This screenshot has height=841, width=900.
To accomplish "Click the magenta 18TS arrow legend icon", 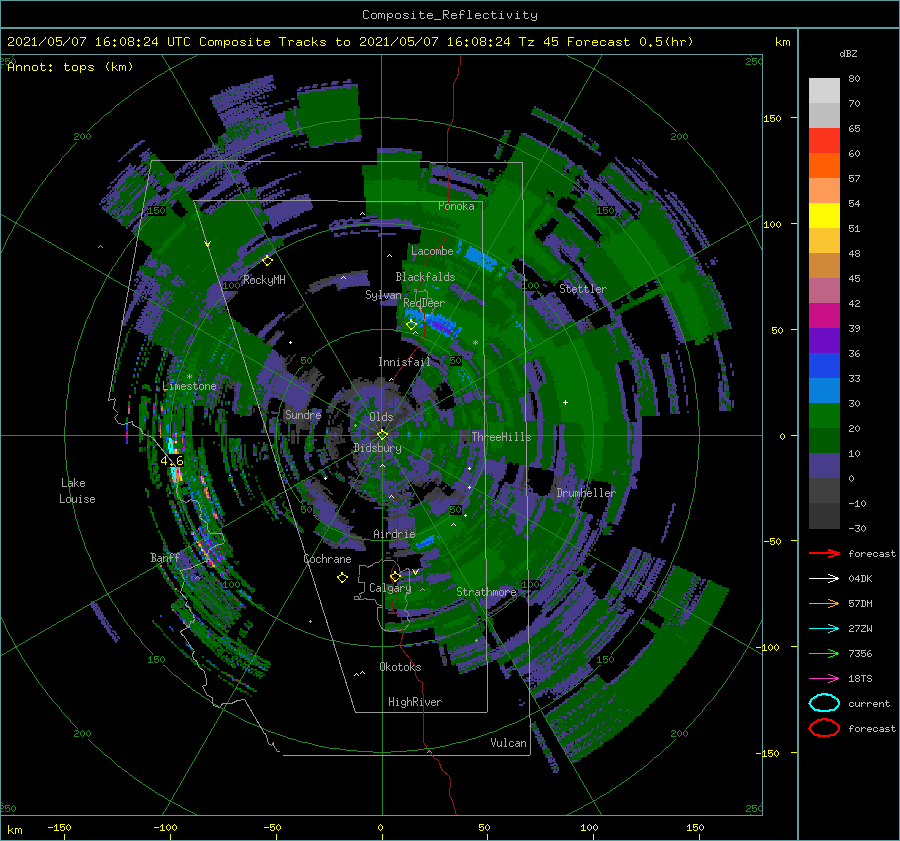I will [x=824, y=679].
